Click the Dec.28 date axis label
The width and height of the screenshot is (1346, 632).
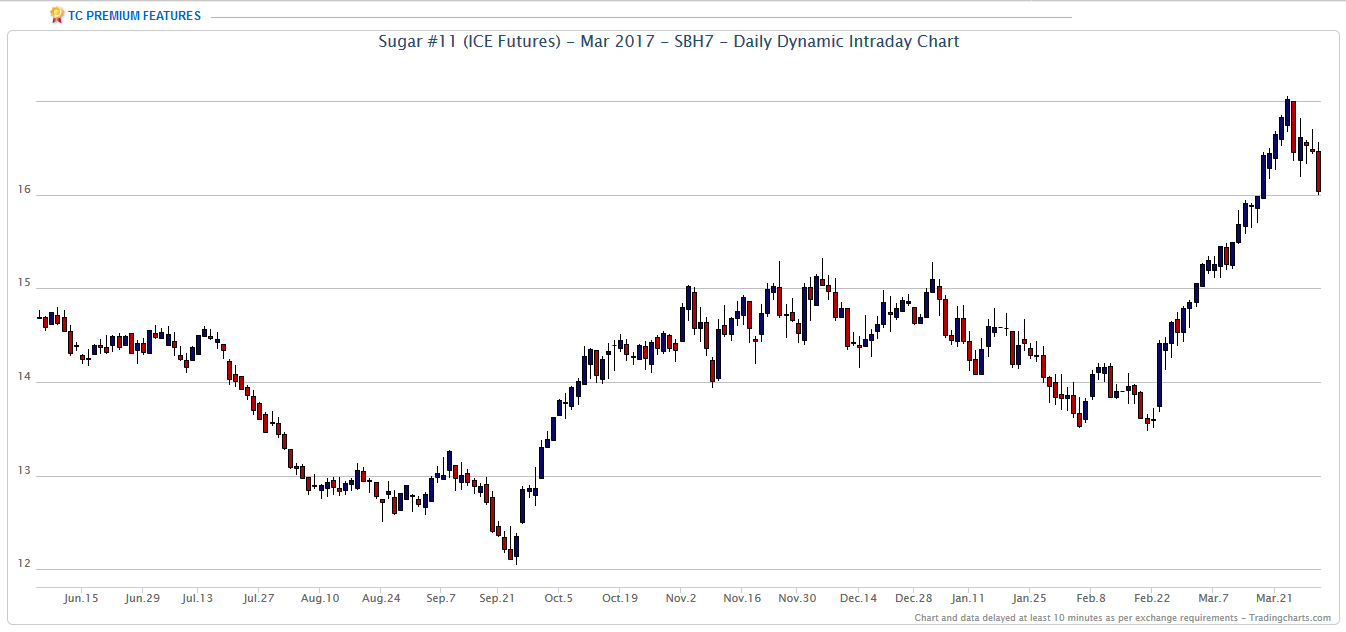(913, 598)
